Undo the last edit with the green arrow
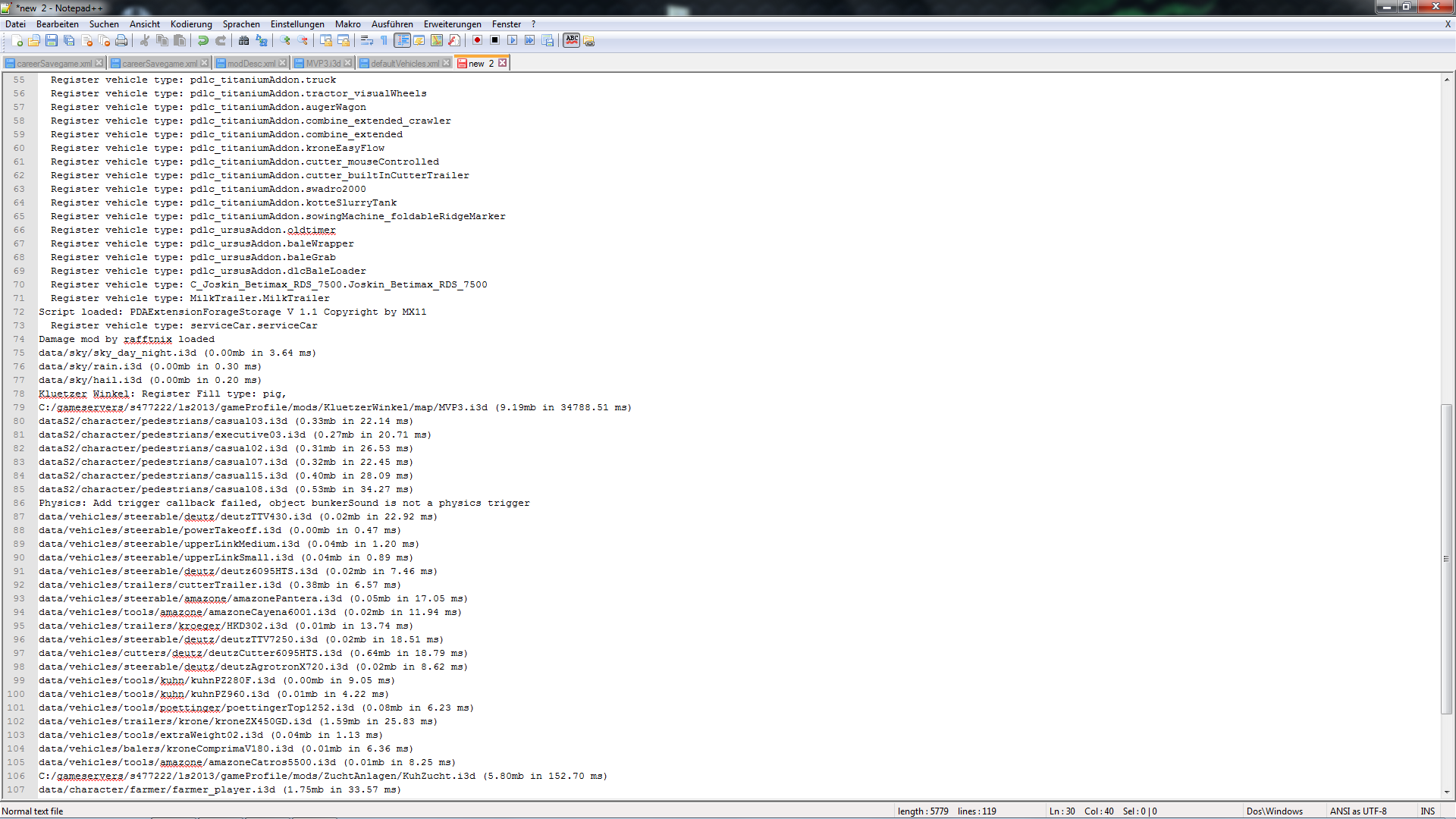Screen dimensions: 1456x819 pyautogui.click(x=203, y=41)
